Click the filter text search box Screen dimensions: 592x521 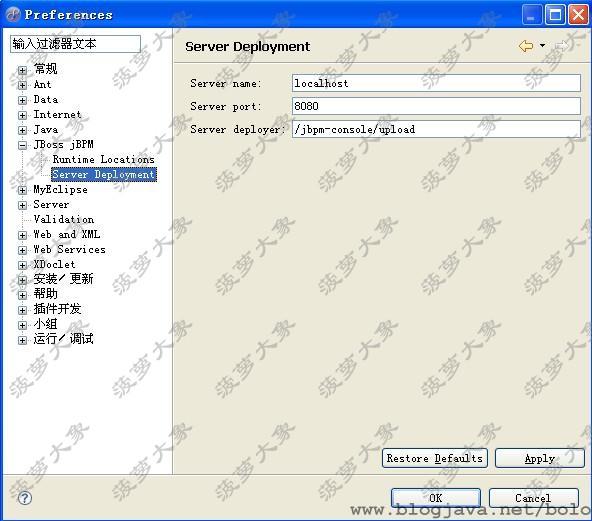tap(75, 44)
